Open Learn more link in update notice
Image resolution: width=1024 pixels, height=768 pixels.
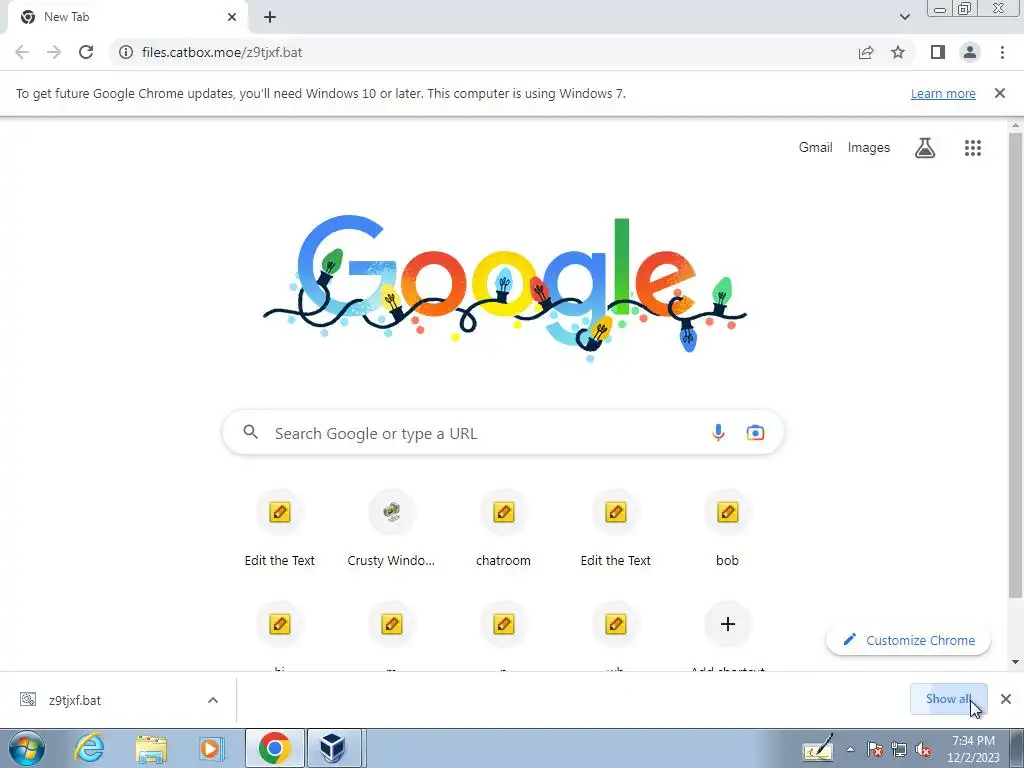[x=943, y=93]
